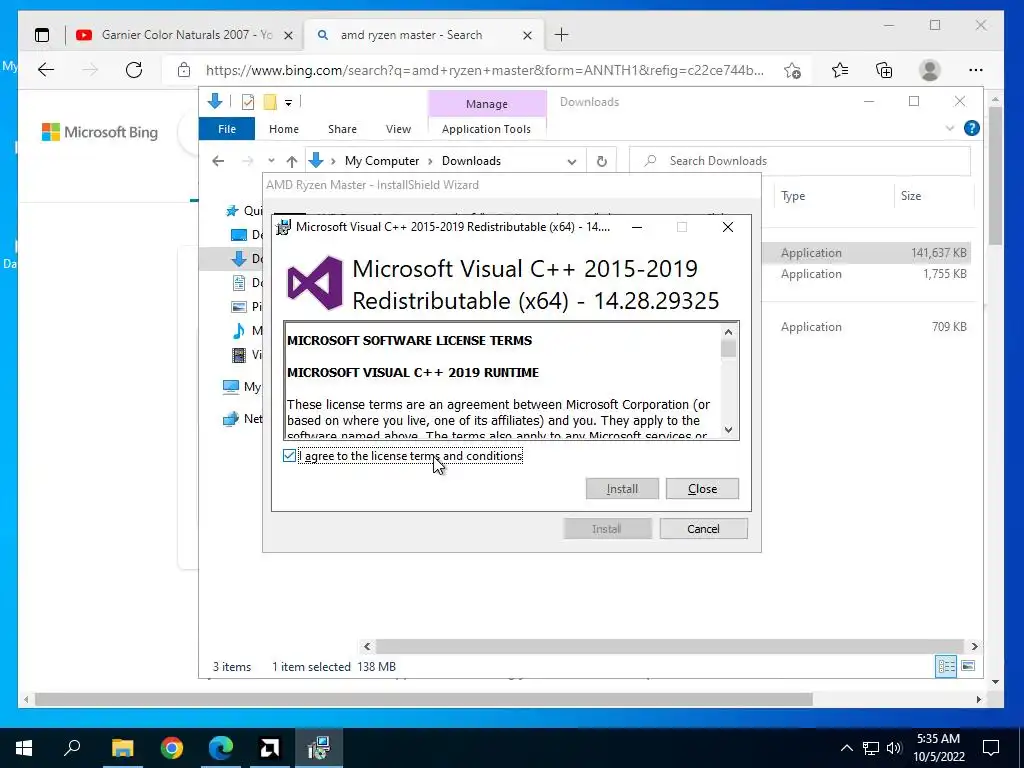1024x768 pixels.
Task: Select Music folder in navigation pane
Action: [247, 330]
